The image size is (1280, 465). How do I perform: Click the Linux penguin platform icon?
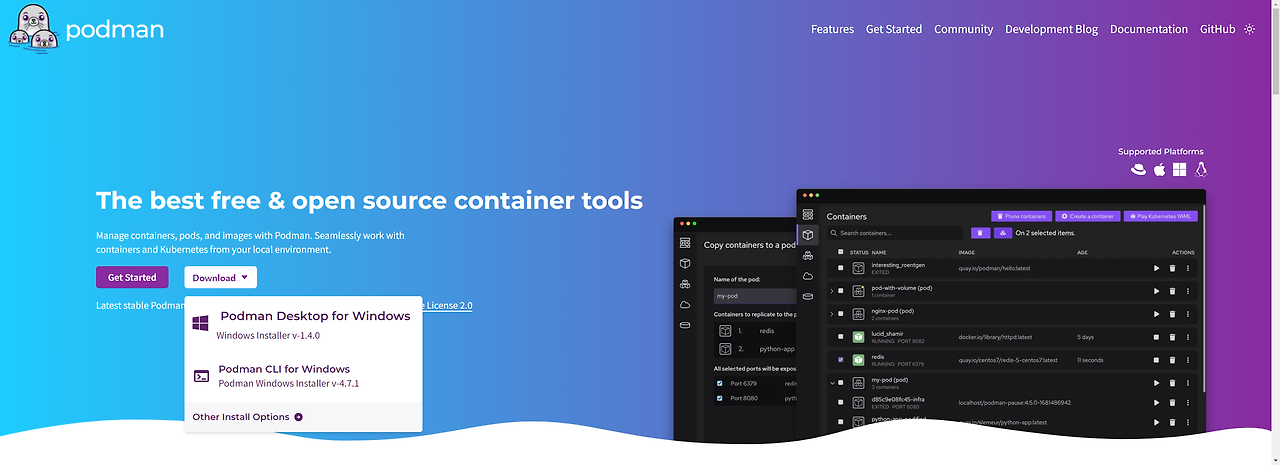[1201, 170]
